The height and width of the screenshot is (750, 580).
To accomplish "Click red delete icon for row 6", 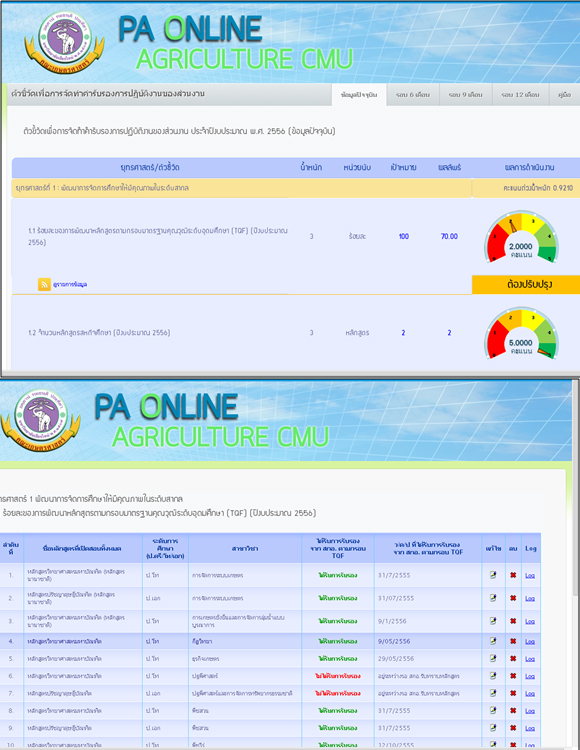I will tap(513, 676).
